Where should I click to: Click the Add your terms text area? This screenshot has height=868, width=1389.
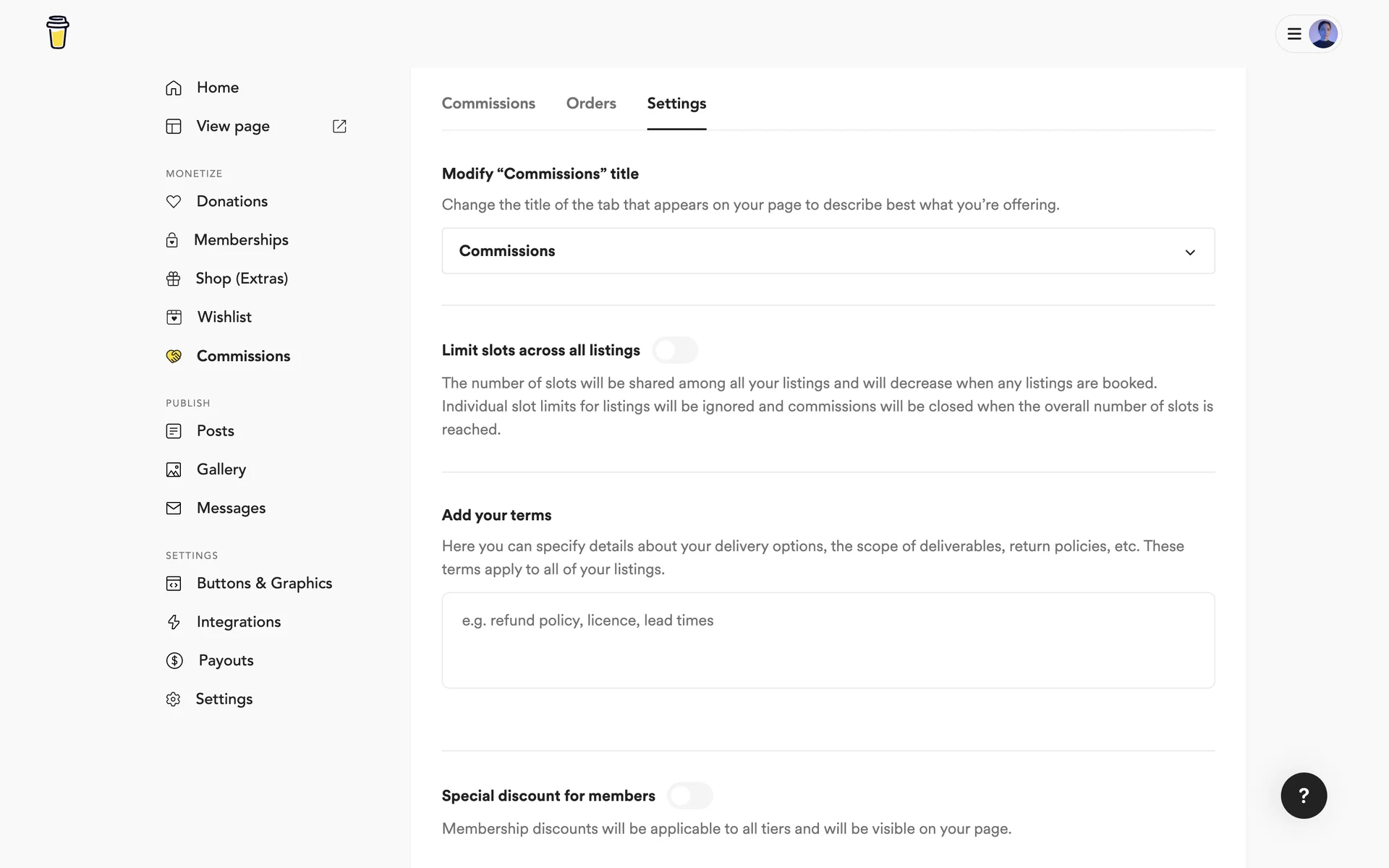828,640
